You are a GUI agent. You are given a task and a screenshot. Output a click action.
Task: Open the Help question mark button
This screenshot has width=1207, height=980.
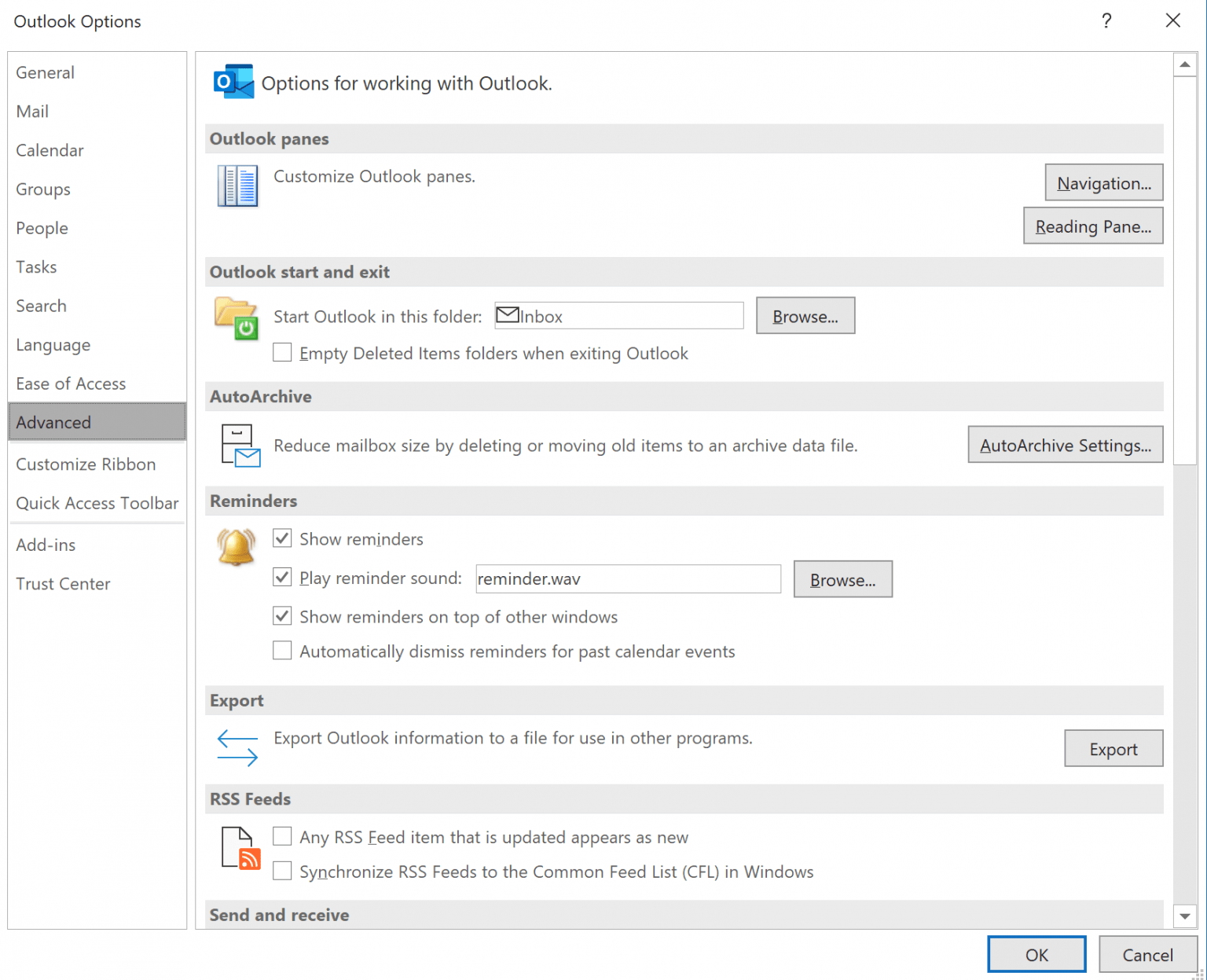point(1106,21)
